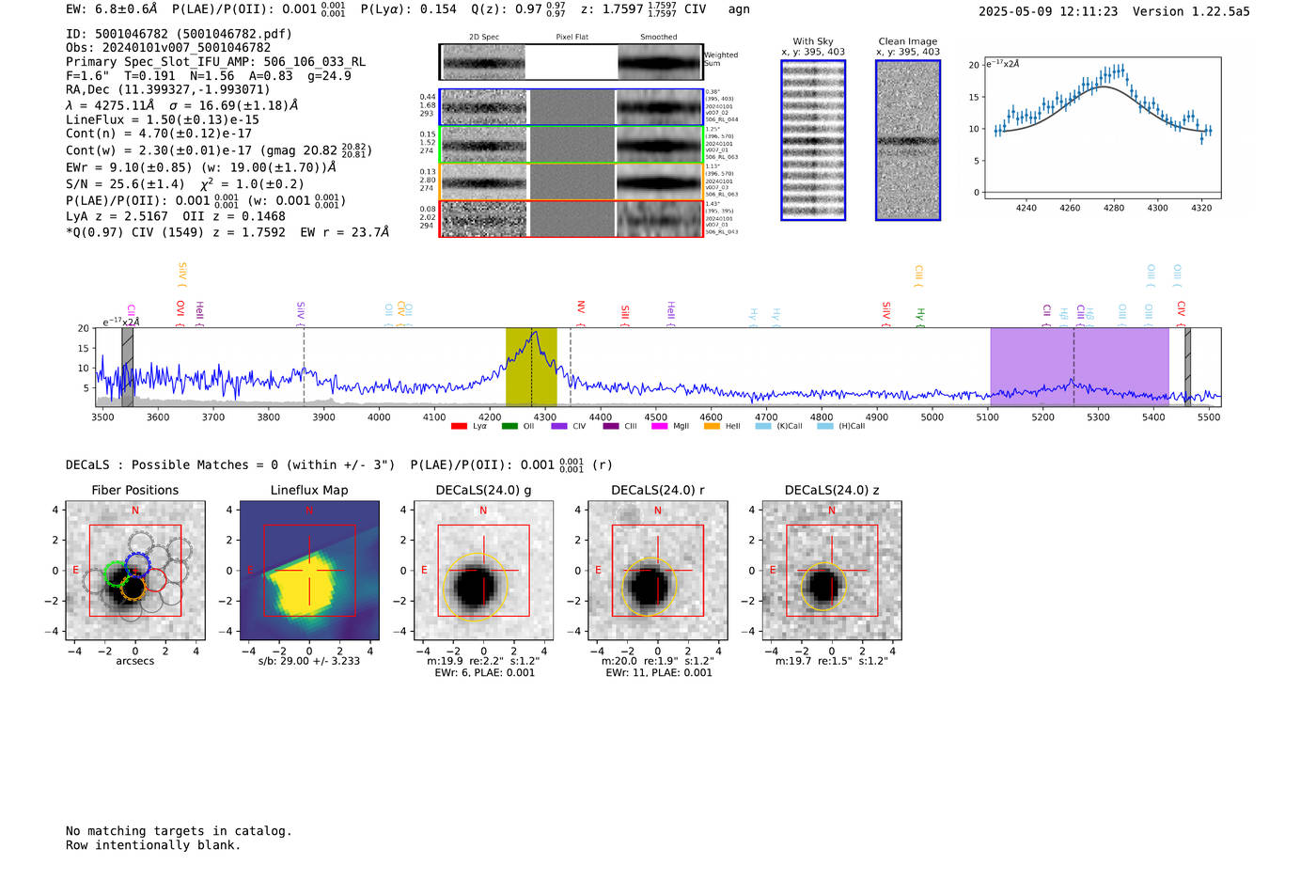This screenshot has width=1316, height=896.
Task: Open the Clean Image cutout
Action: click(x=908, y=140)
